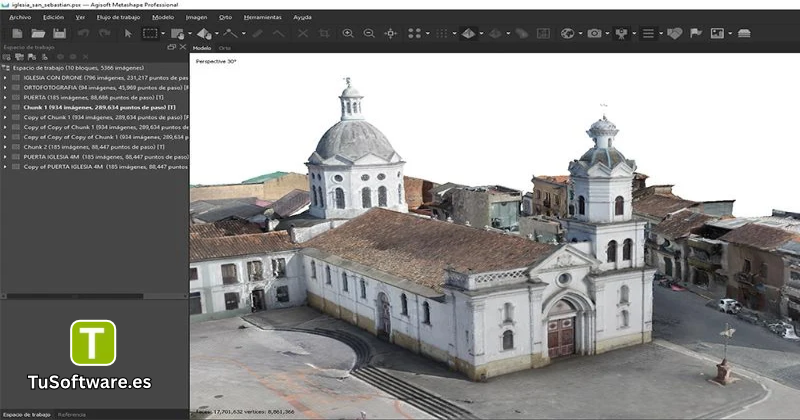
Task: Open the Archivo menu
Action: [20, 17]
